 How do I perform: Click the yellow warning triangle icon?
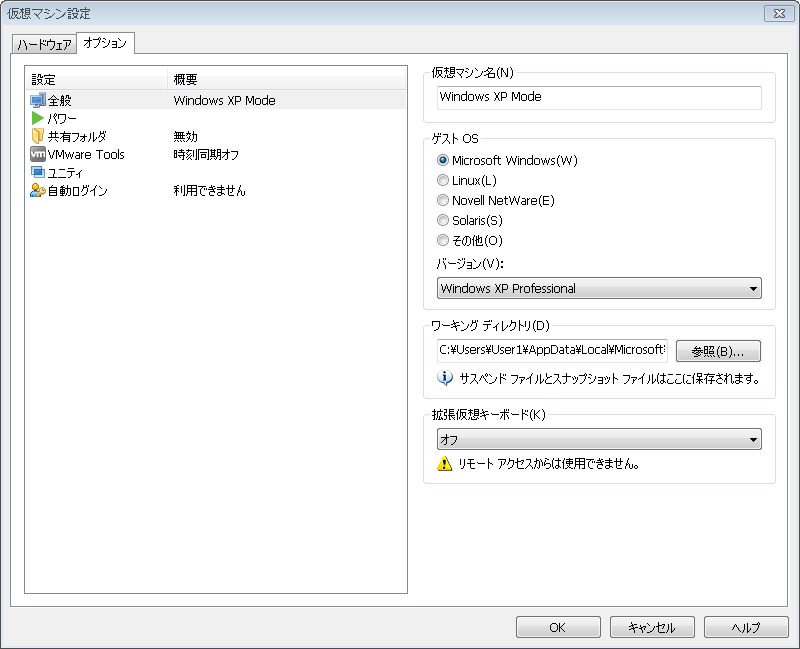(444, 463)
